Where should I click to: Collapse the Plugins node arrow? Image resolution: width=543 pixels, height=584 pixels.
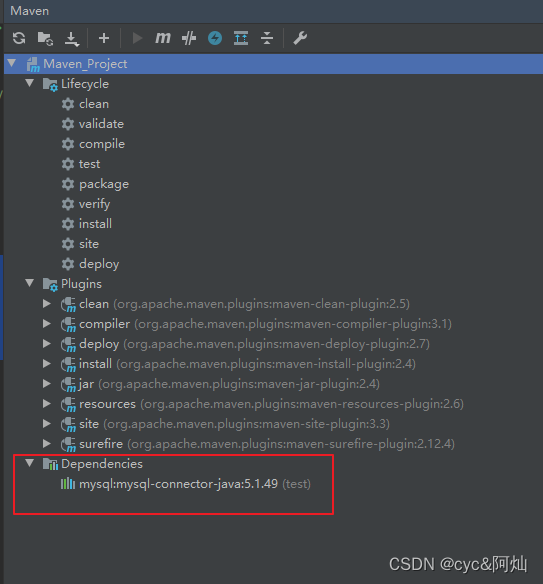[30, 283]
